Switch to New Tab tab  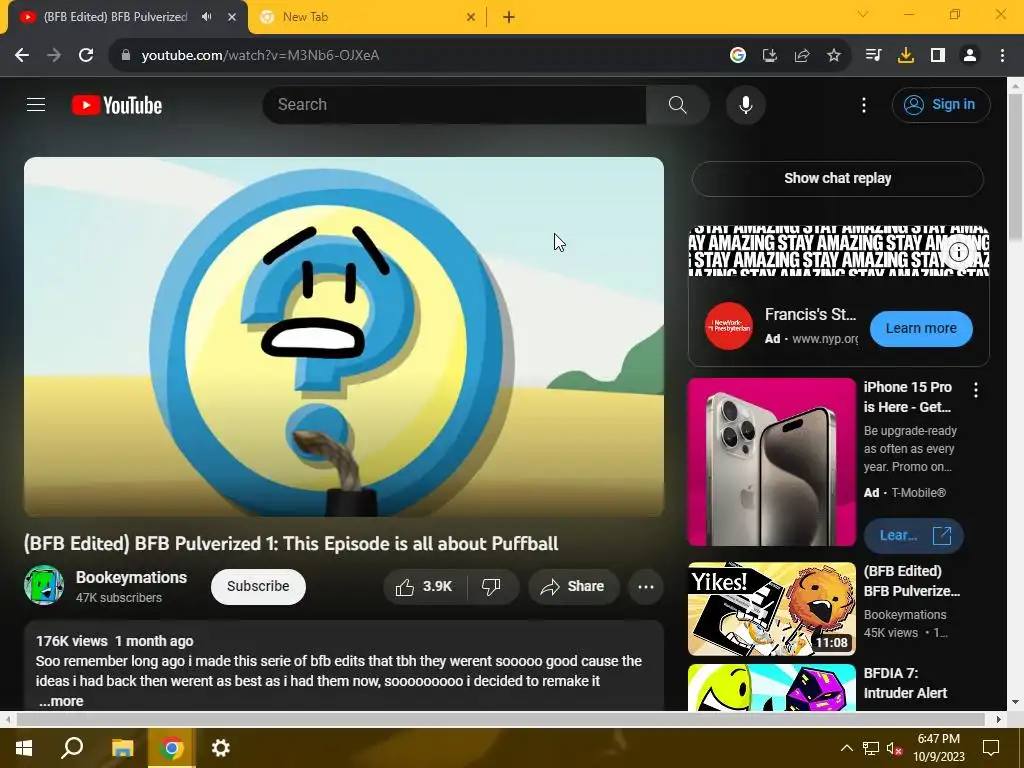pyautogui.click(x=366, y=17)
